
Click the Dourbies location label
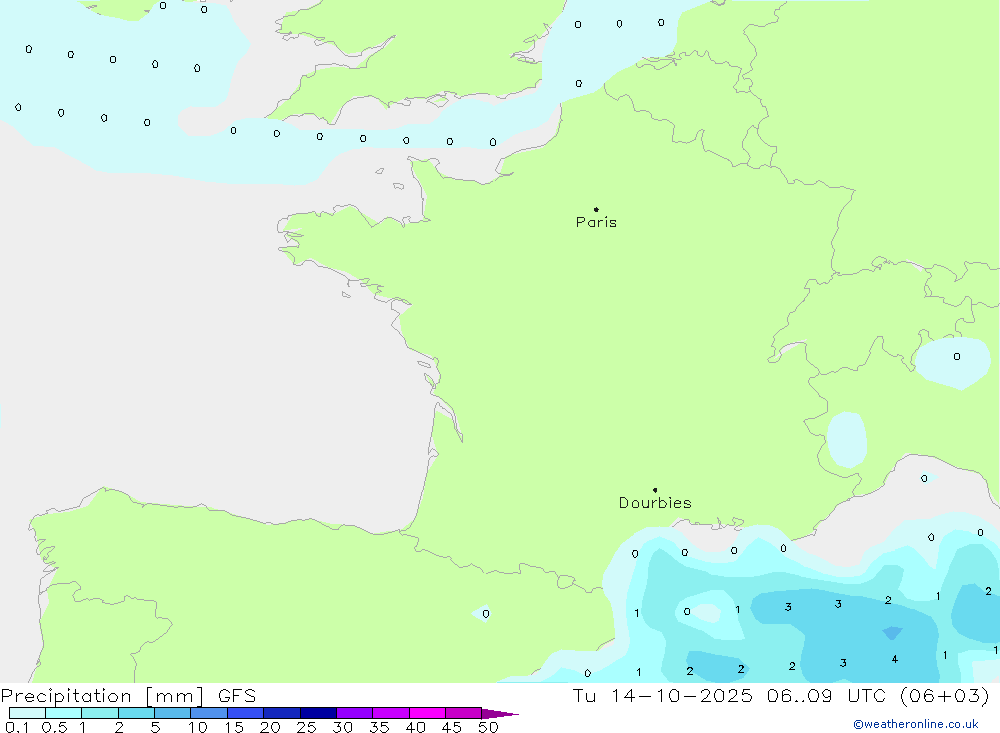(655, 503)
